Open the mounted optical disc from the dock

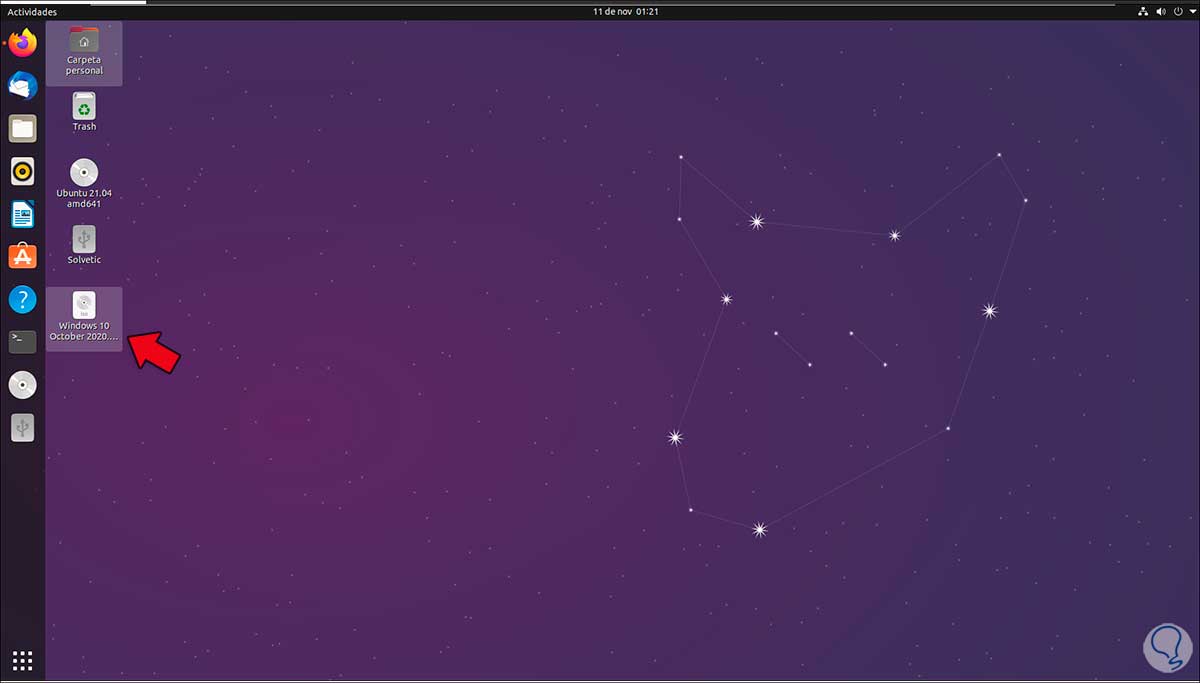click(x=22, y=385)
